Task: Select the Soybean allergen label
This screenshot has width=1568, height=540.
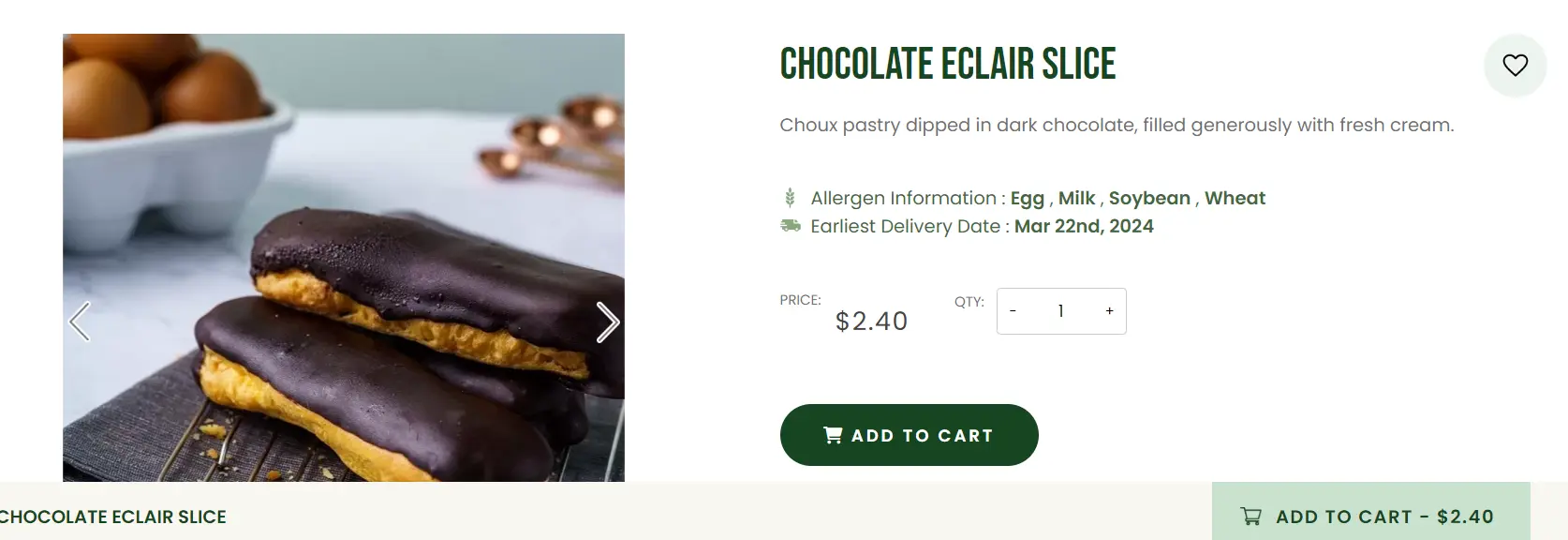Action: click(1149, 198)
